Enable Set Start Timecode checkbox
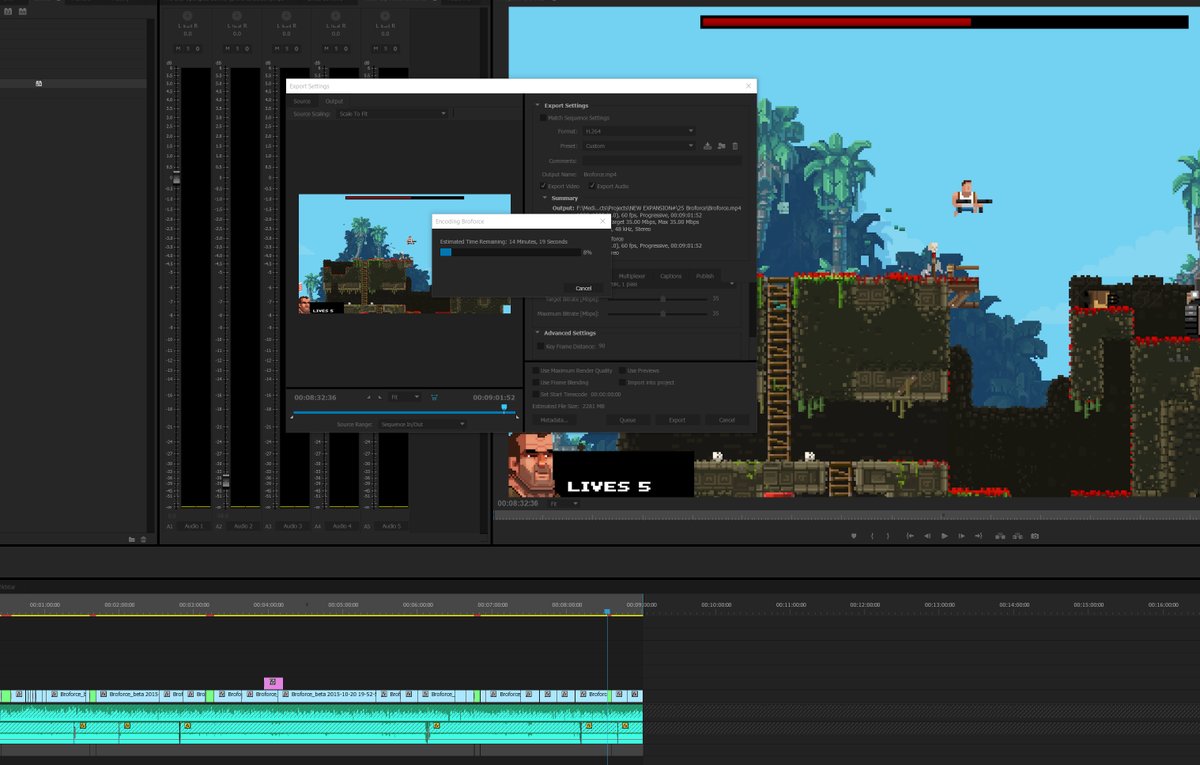 tap(535, 394)
